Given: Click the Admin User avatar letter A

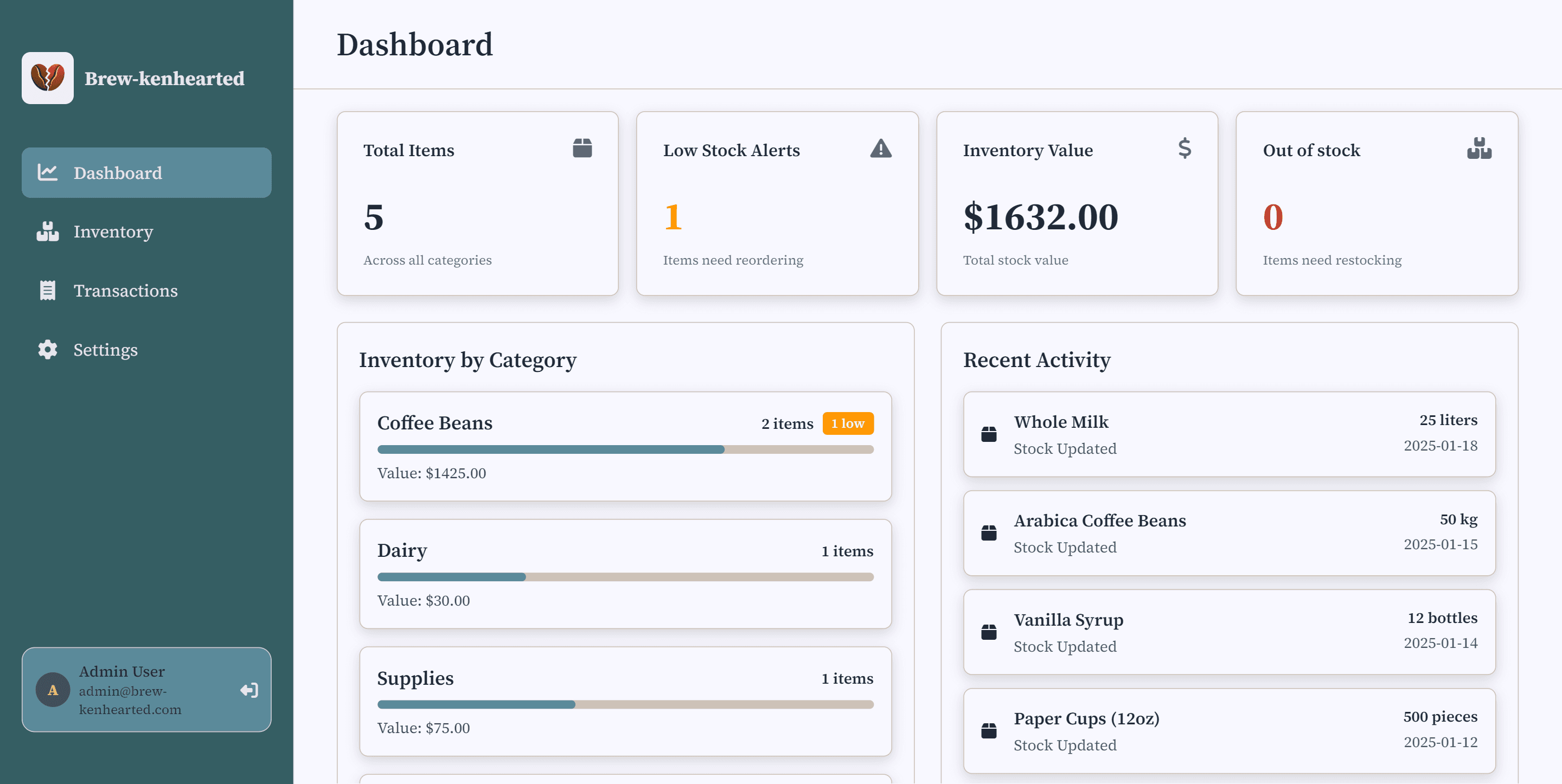Looking at the screenshot, I should pyautogui.click(x=53, y=690).
